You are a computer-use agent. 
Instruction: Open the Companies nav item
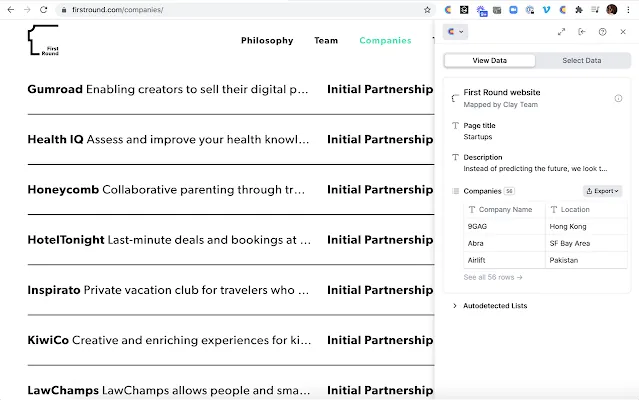point(385,40)
